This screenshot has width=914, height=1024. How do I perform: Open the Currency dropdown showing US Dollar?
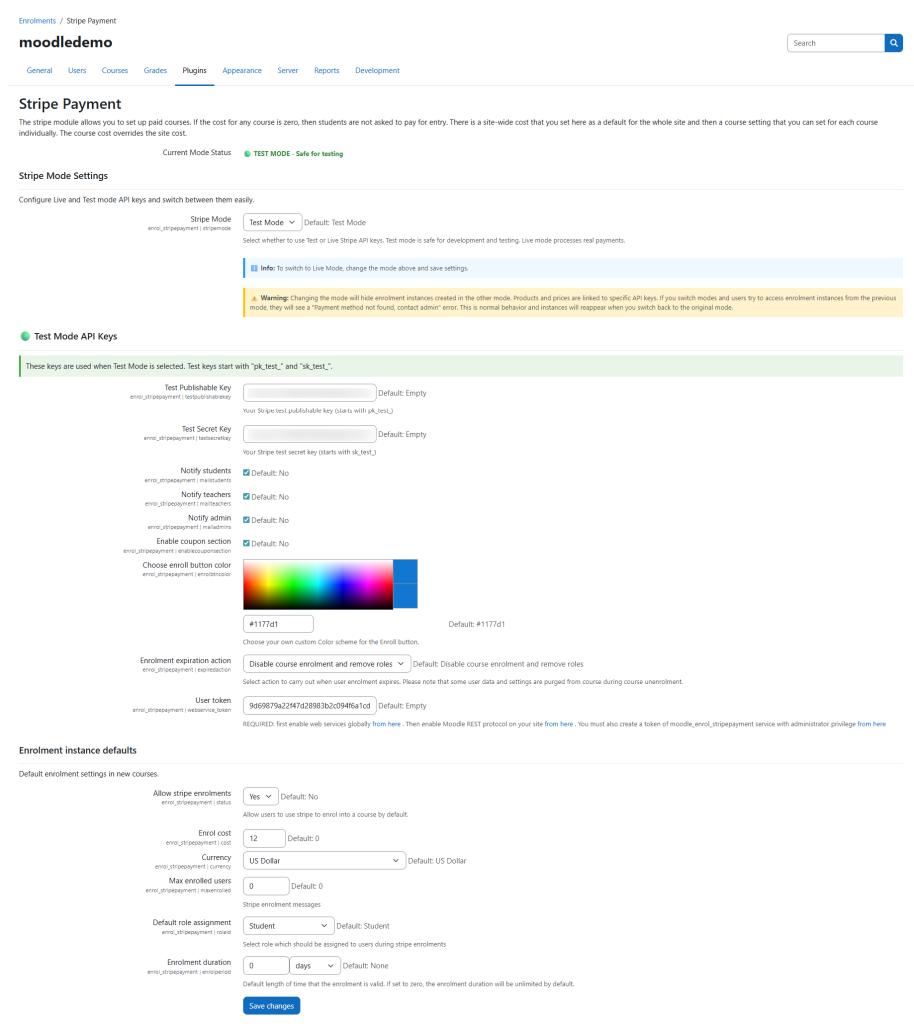coord(323,860)
